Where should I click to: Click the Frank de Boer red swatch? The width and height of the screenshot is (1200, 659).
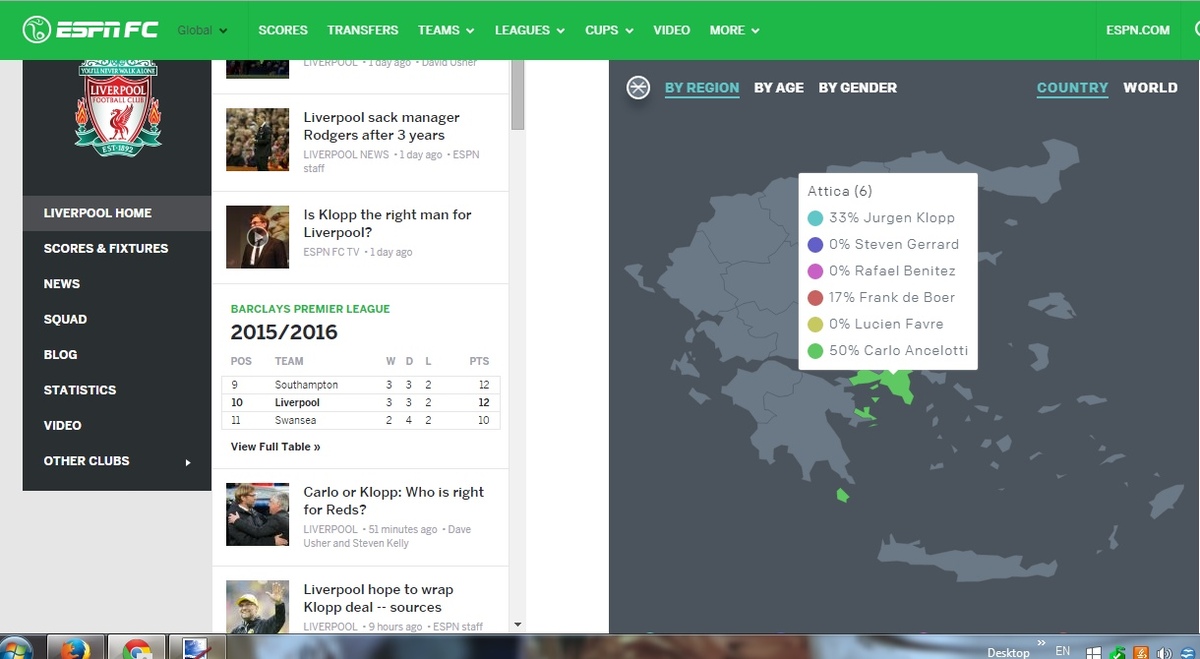[815, 298]
